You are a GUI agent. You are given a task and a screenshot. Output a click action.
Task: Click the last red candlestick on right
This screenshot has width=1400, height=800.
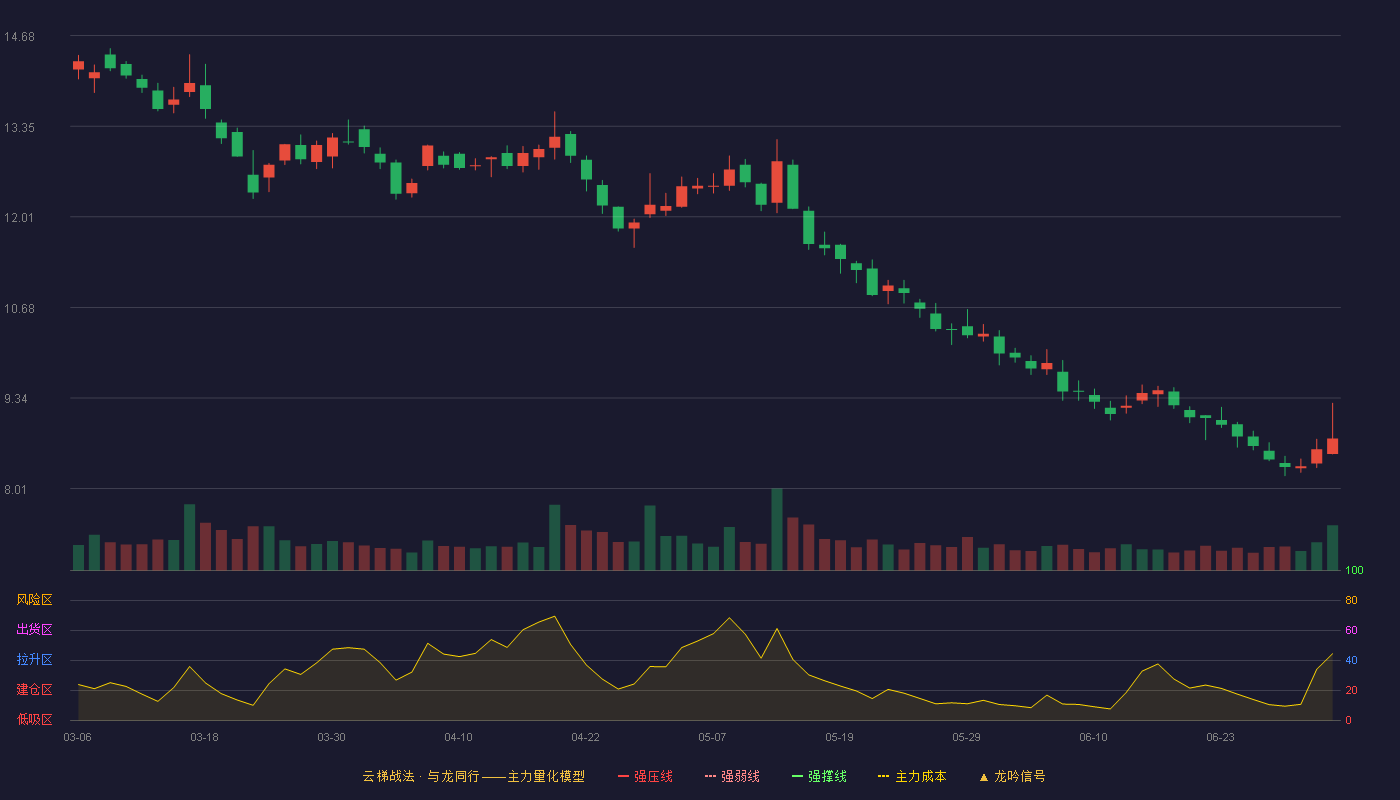pos(1332,446)
